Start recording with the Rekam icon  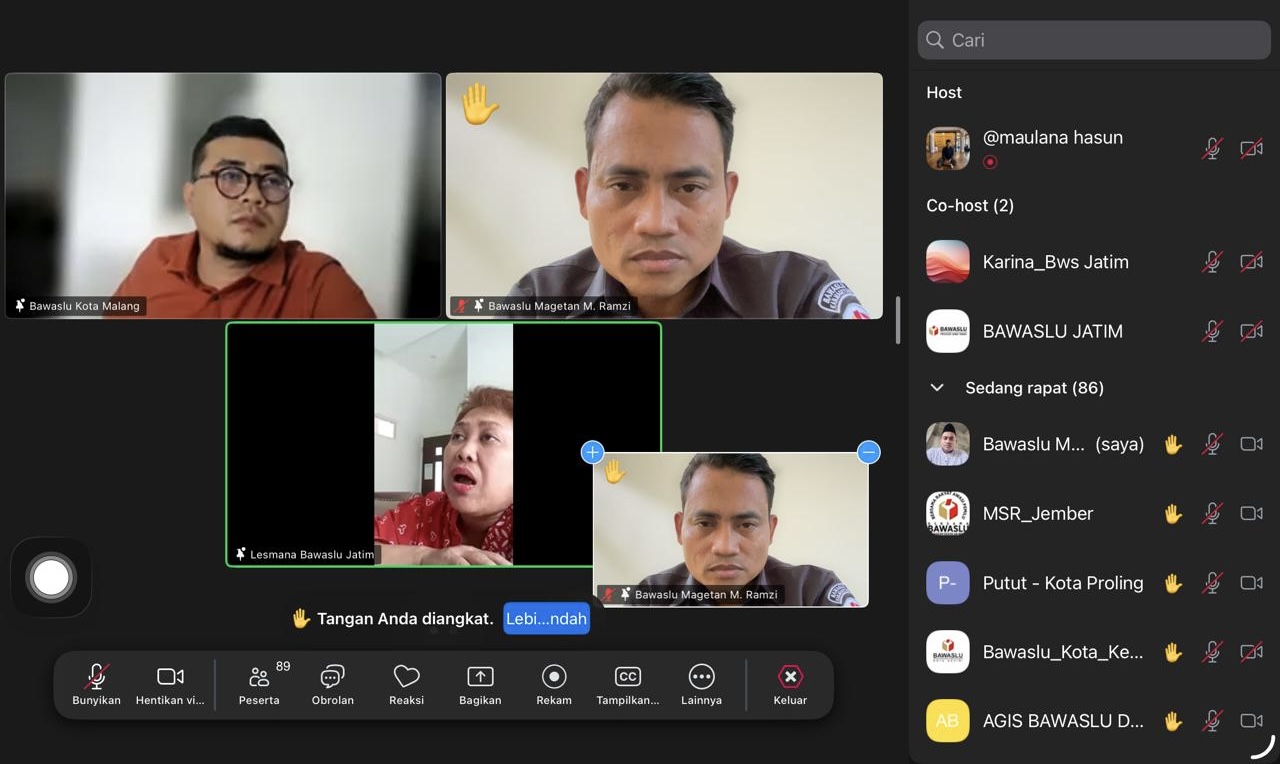pos(554,678)
